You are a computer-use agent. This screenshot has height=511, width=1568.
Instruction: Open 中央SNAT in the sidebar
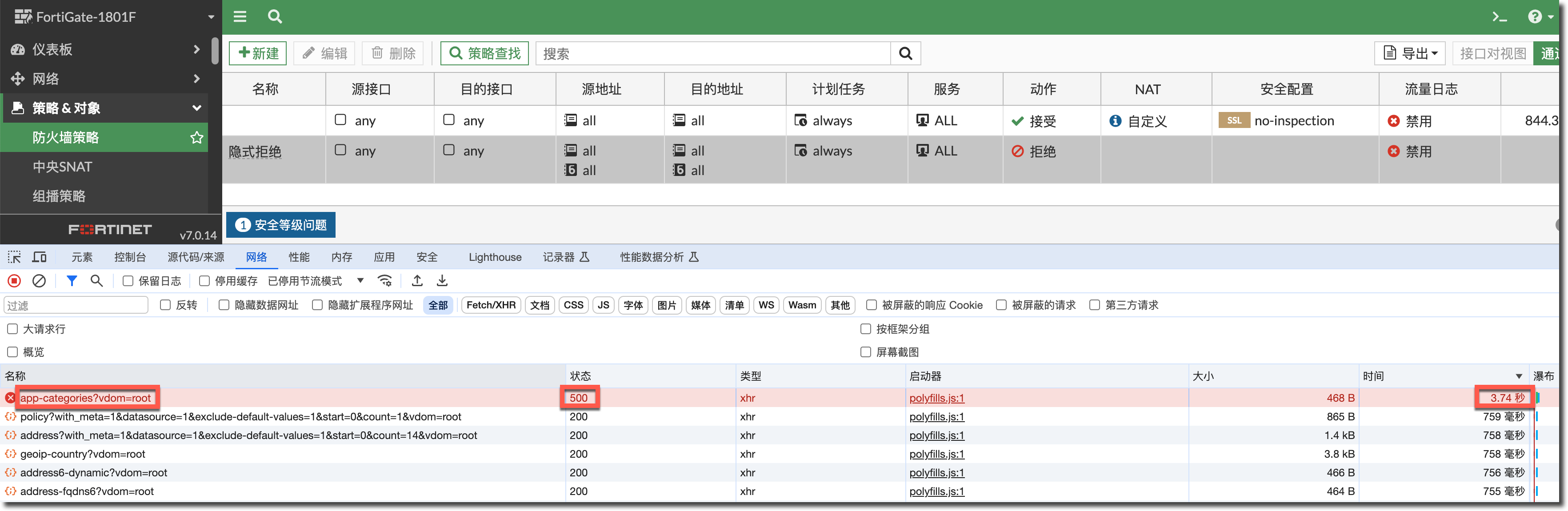click(63, 167)
